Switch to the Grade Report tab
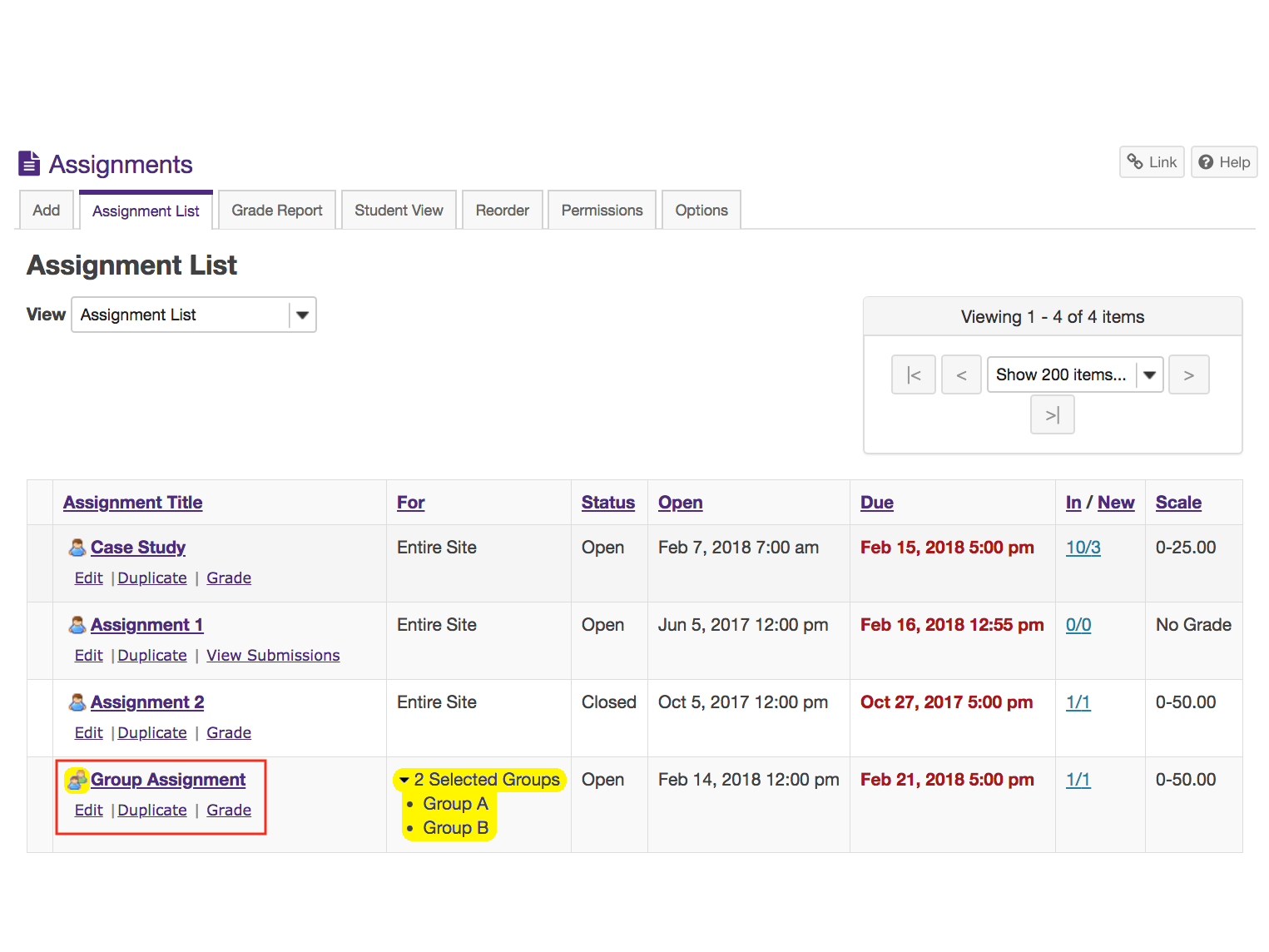This screenshot has height=952, width=1269. pyautogui.click(x=276, y=211)
